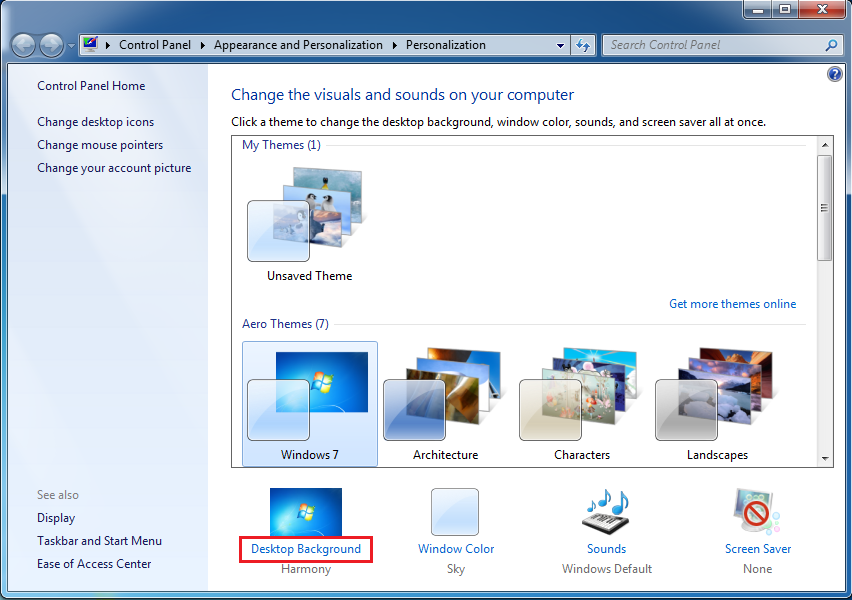Click the Back navigation arrow

(x=24, y=45)
